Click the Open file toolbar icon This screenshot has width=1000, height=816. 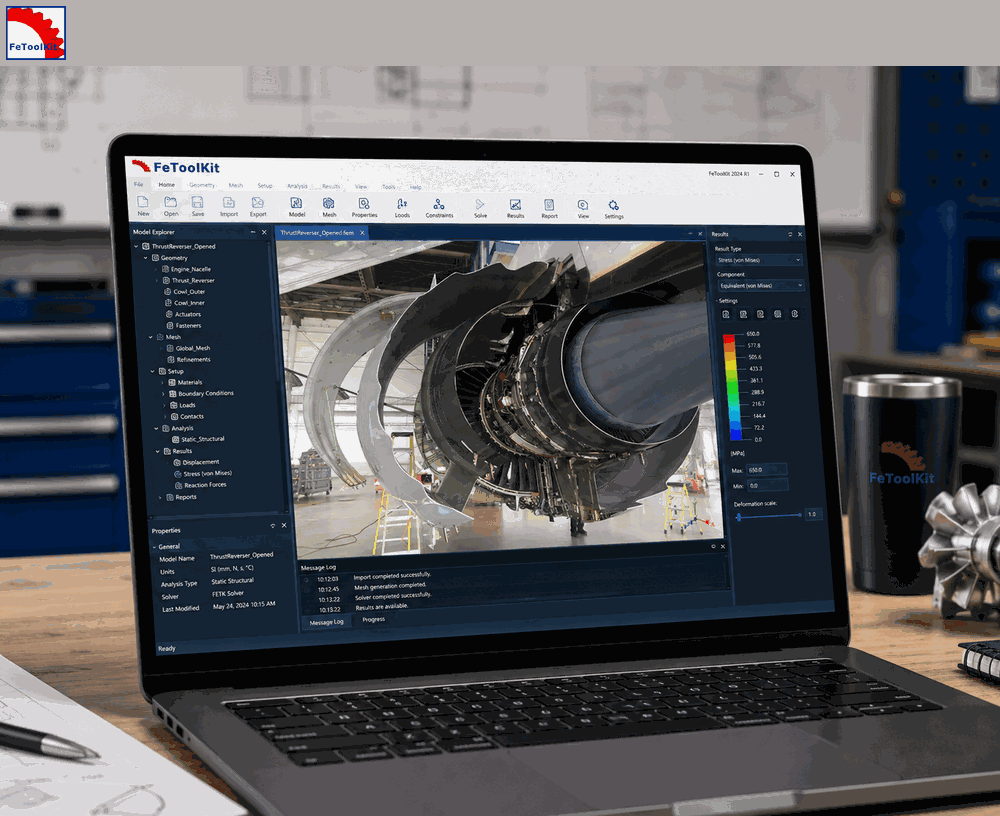(x=170, y=202)
